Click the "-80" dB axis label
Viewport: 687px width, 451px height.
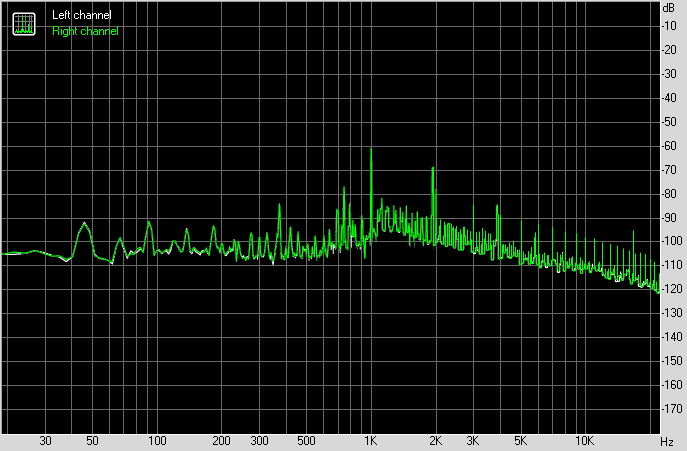click(x=669, y=193)
